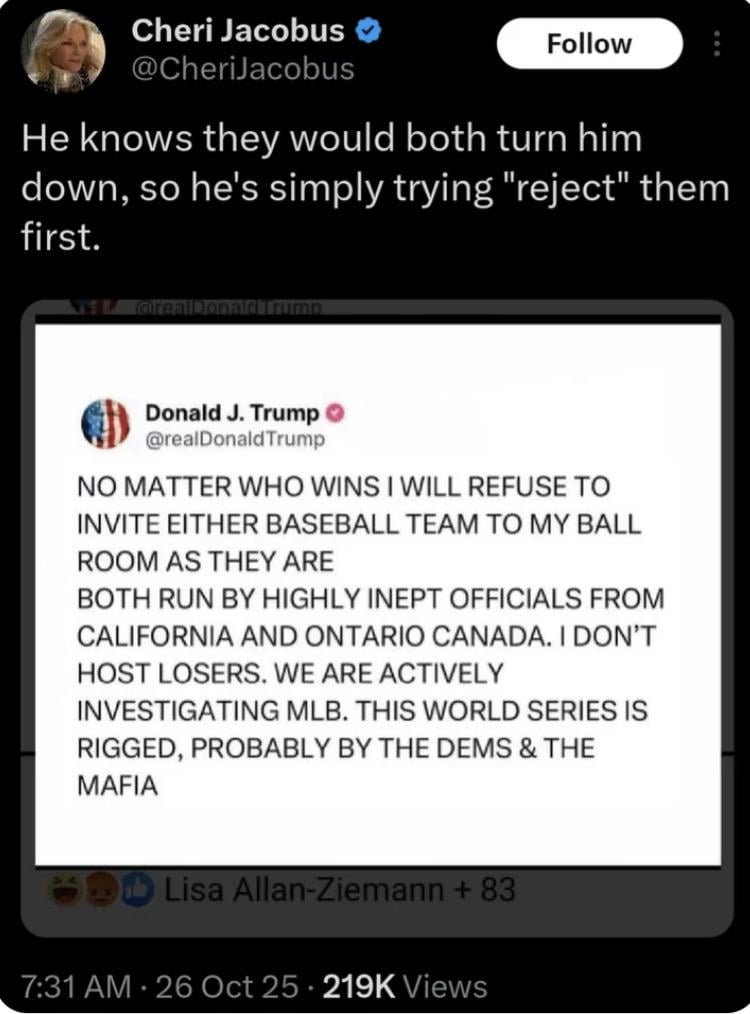Click Donald J. Trump flag avatar

pyautogui.click(x=106, y=423)
